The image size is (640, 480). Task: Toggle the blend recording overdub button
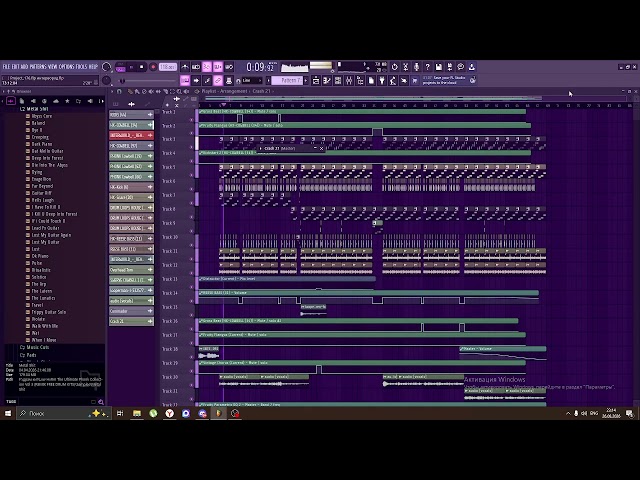[218, 67]
